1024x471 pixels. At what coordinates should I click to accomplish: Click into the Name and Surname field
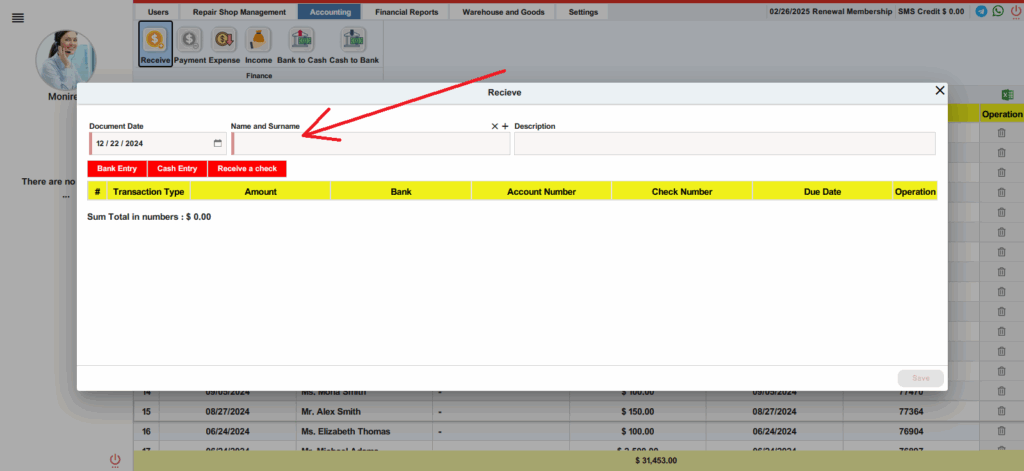tap(370, 143)
